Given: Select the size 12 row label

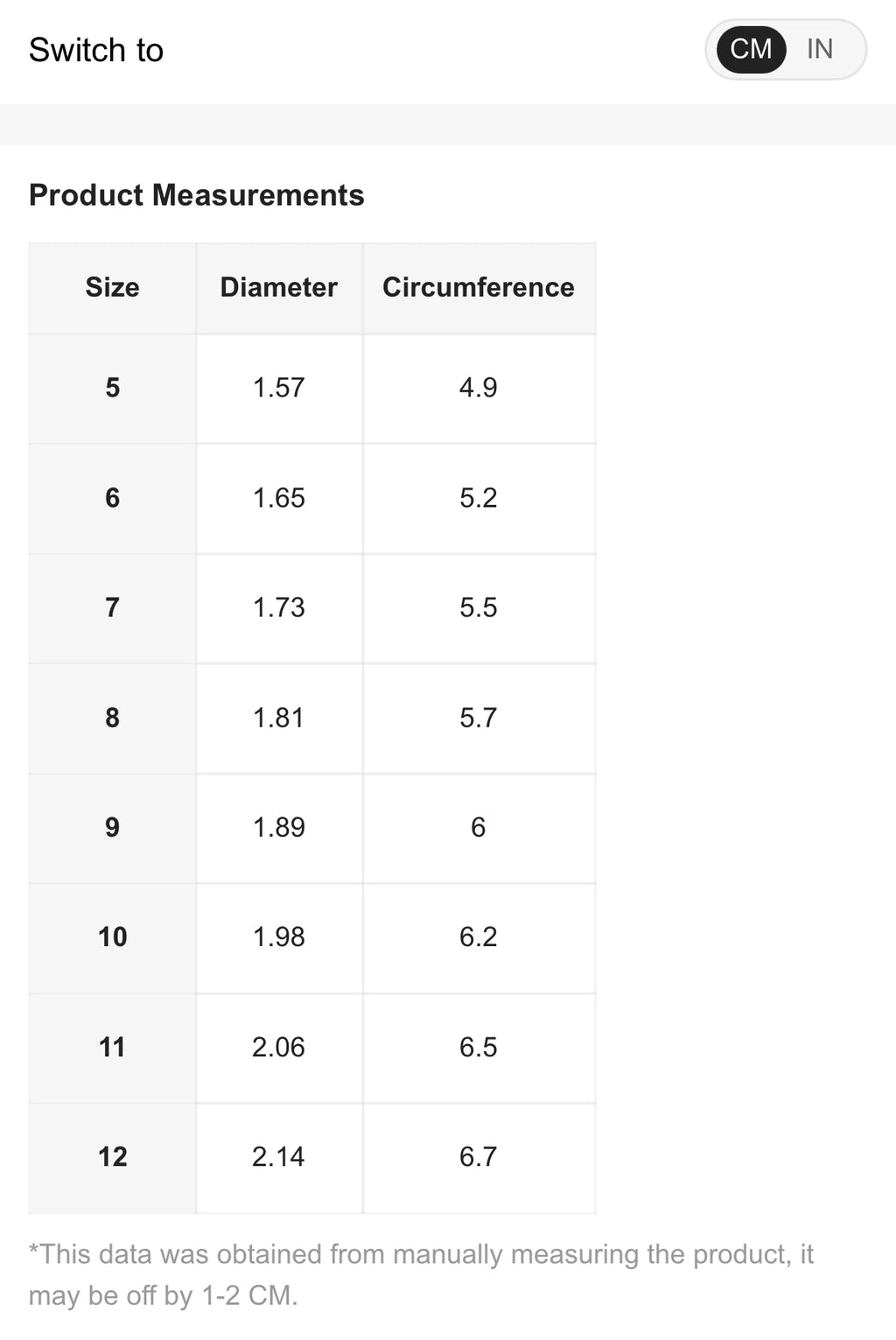Looking at the screenshot, I should (x=112, y=1157).
